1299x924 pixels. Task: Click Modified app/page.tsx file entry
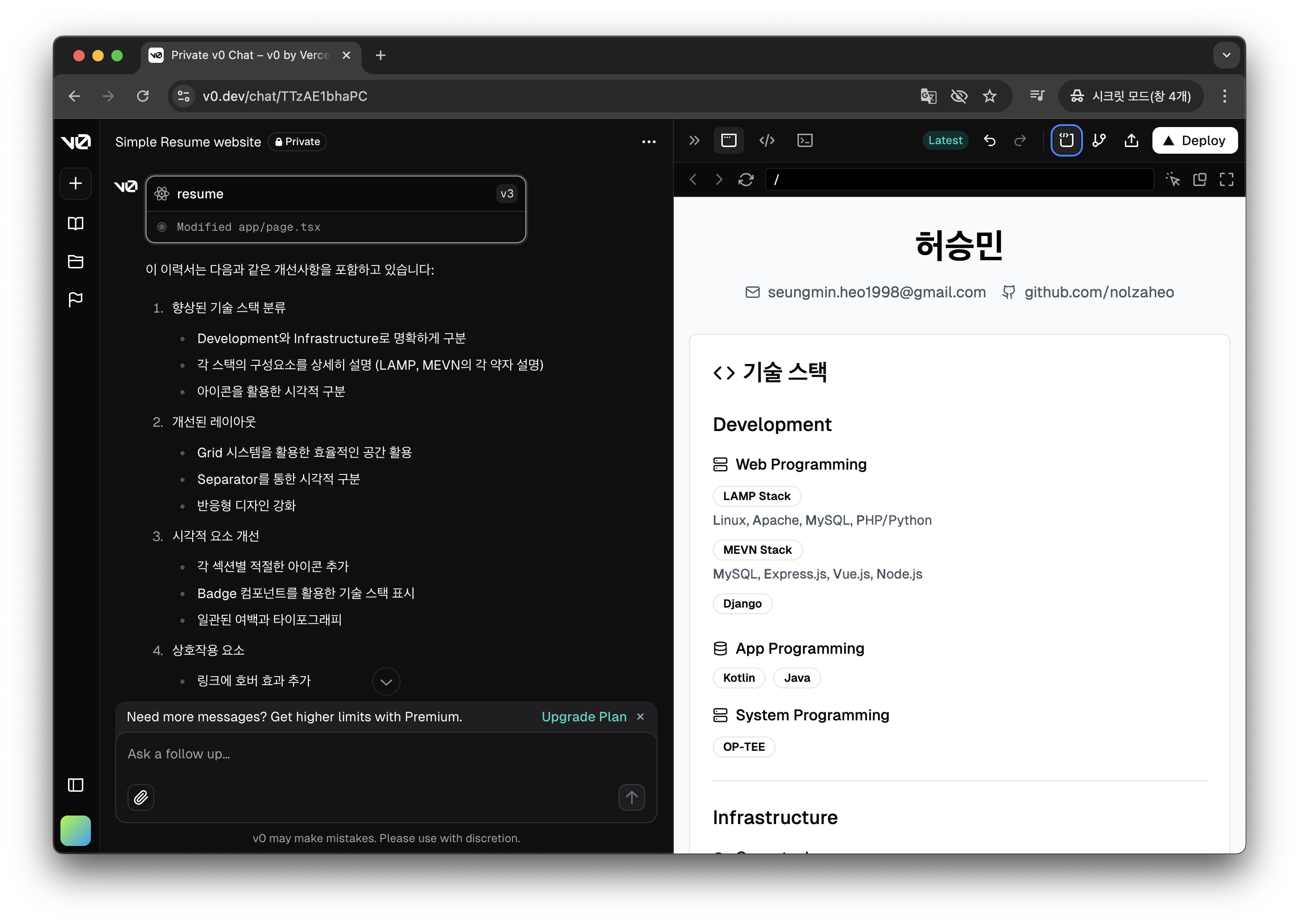click(336, 227)
